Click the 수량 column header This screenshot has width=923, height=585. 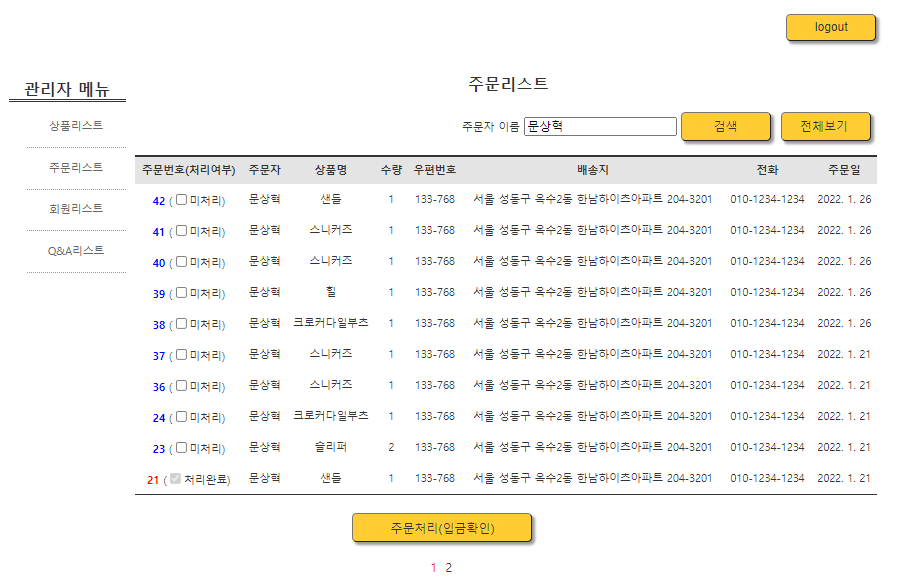(391, 170)
